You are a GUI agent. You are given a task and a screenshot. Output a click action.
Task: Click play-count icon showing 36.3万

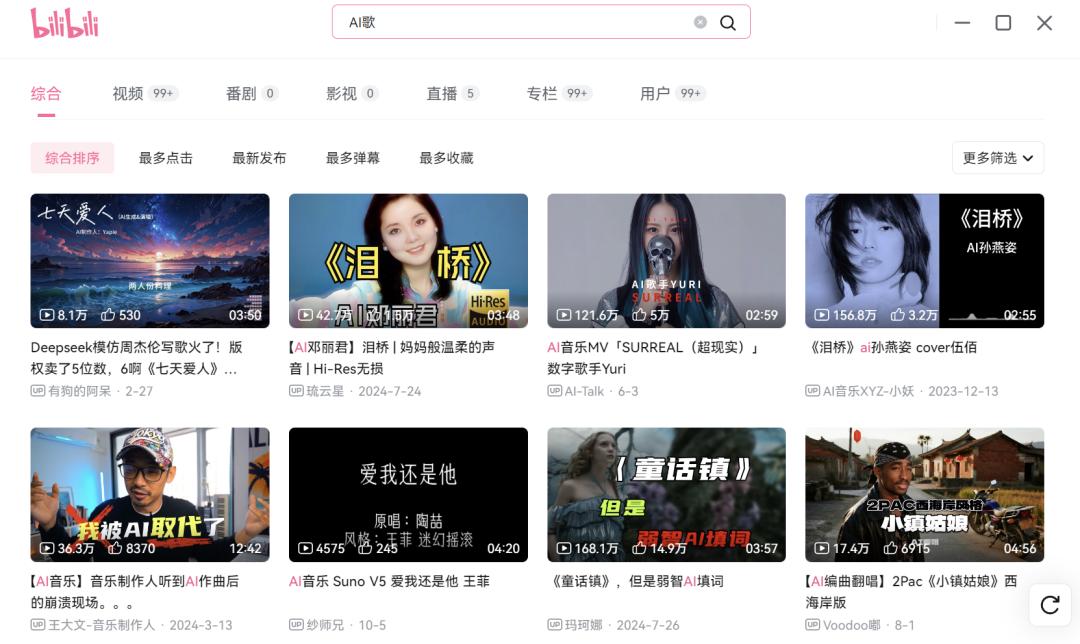[47, 548]
